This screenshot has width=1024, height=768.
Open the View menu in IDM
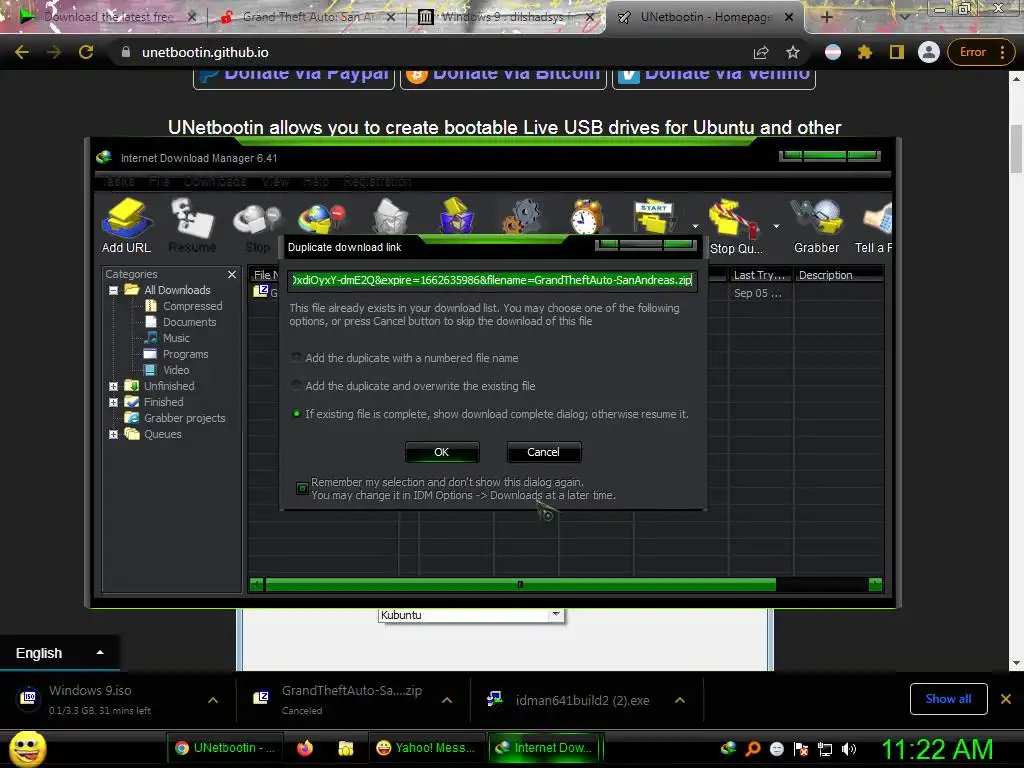coord(276,182)
